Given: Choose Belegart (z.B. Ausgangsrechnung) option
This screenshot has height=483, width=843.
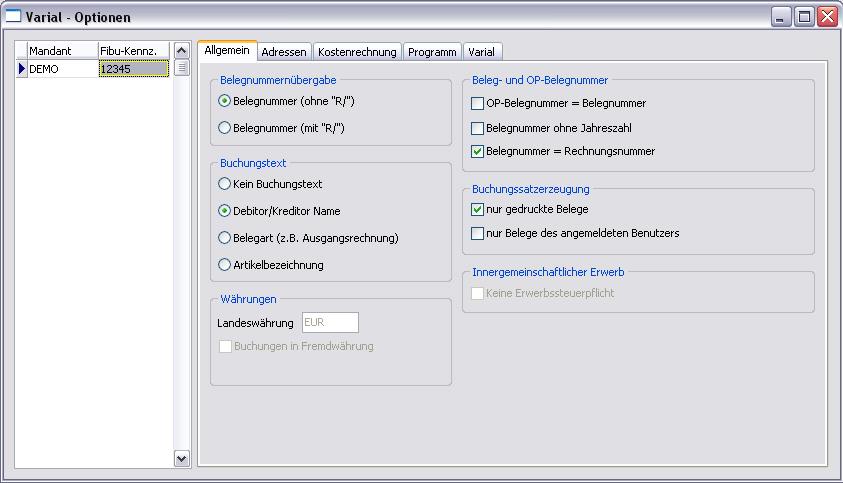Looking at the screenshot, I should pyautogui.click(x=225, y=238).
